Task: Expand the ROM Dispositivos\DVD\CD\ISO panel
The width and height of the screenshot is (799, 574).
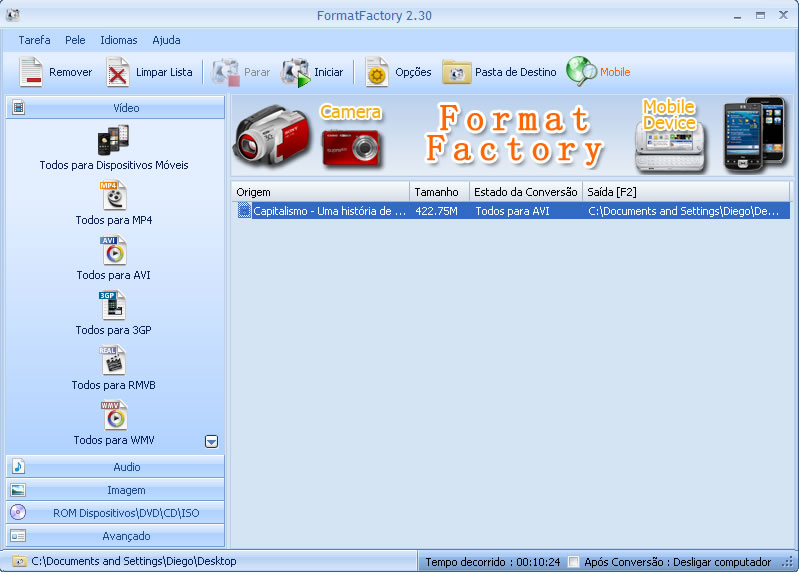Action: [x=115, y=513]
